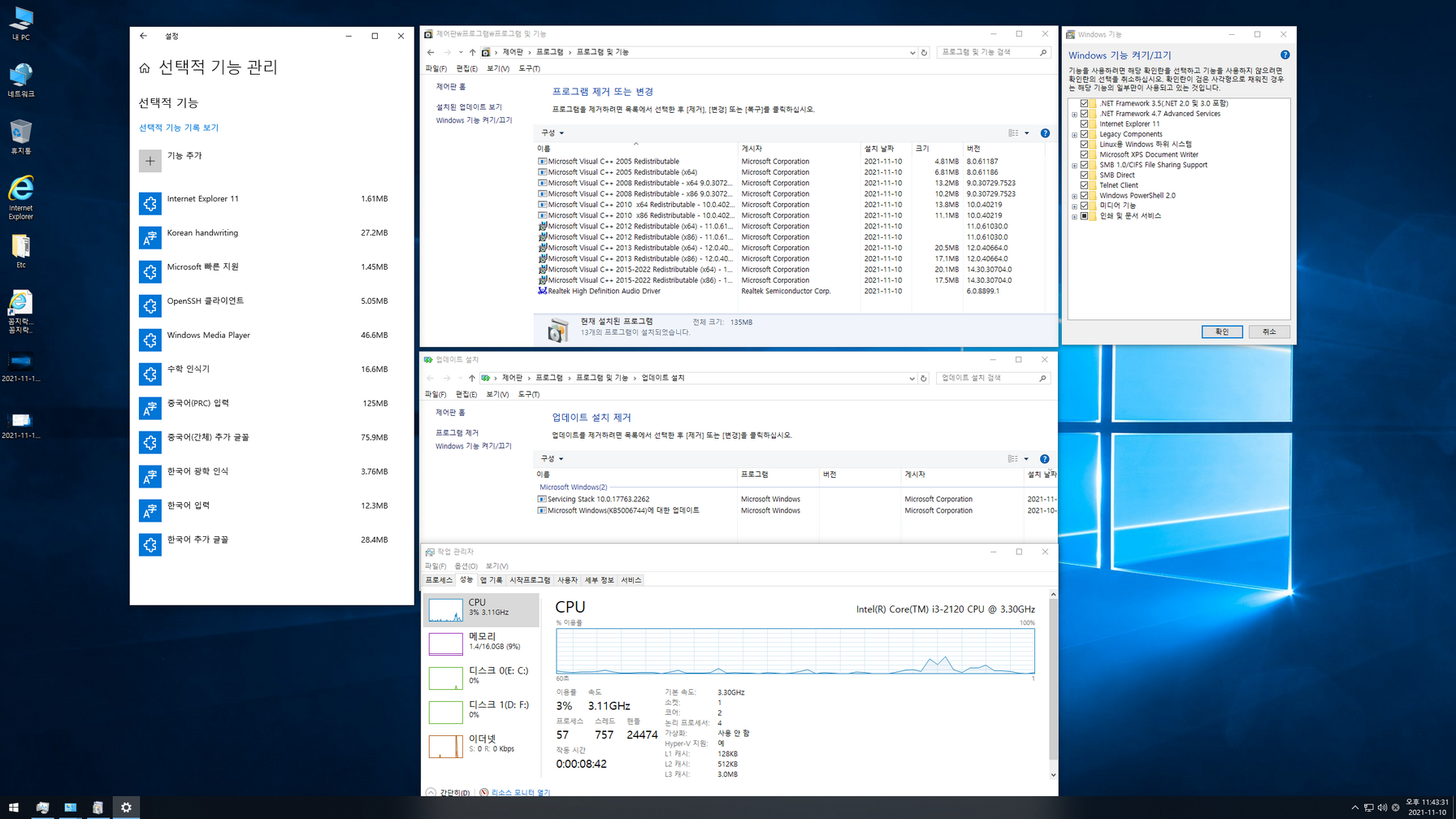Click the plus icon to add a feature
Image resolution: width=1456 pixels, height=819 pixels.
pos(150,161)
